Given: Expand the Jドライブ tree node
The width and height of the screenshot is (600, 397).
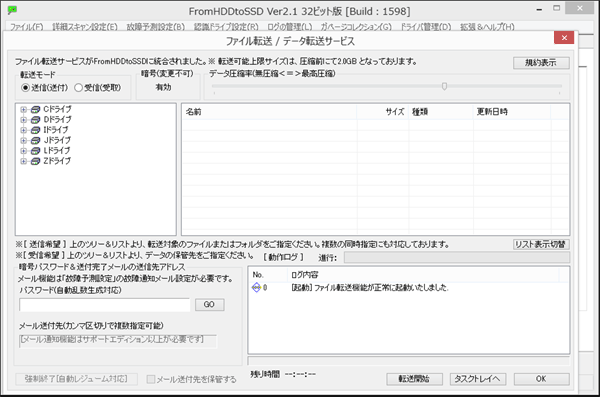Looking at the screenshot, I should [24, 141].
